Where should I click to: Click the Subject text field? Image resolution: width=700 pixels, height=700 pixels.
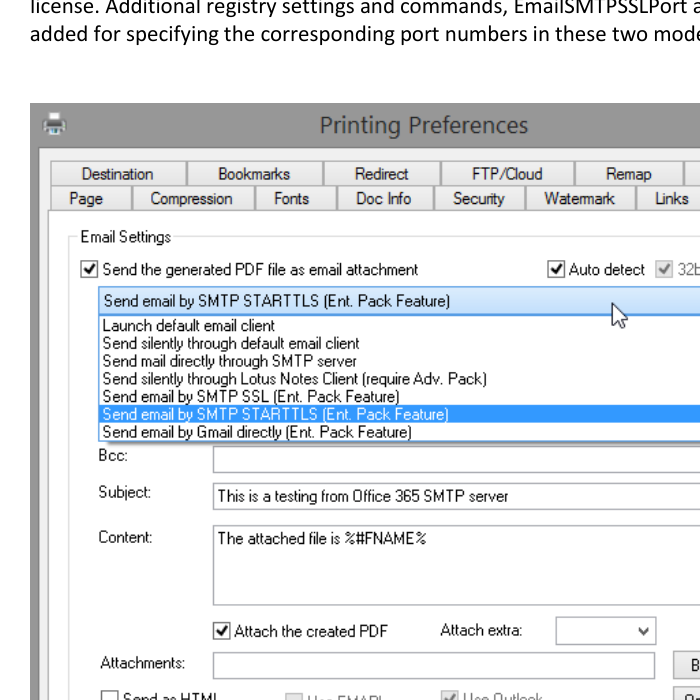[456, 496]
